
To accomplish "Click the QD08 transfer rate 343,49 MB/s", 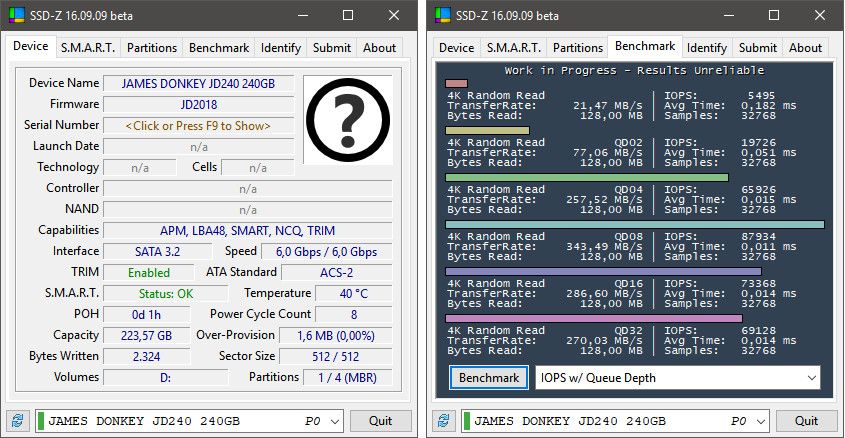I will (604, 247).
